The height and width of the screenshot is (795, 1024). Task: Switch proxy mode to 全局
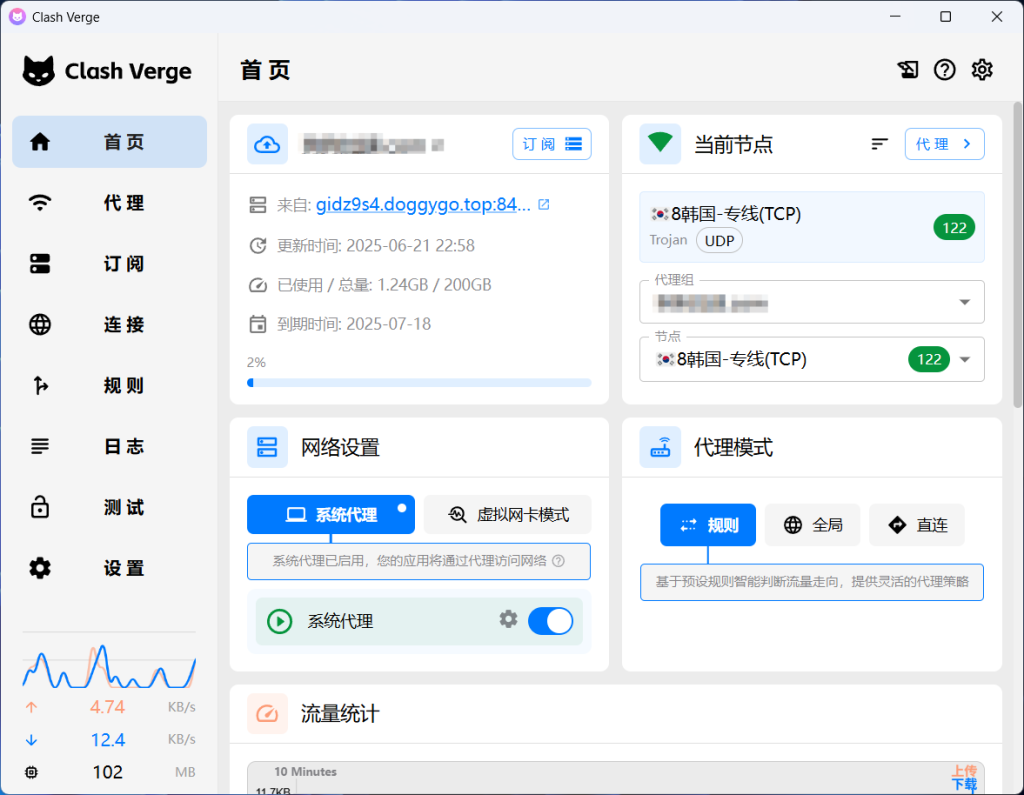pyautogui.click(x=812, y=525)
